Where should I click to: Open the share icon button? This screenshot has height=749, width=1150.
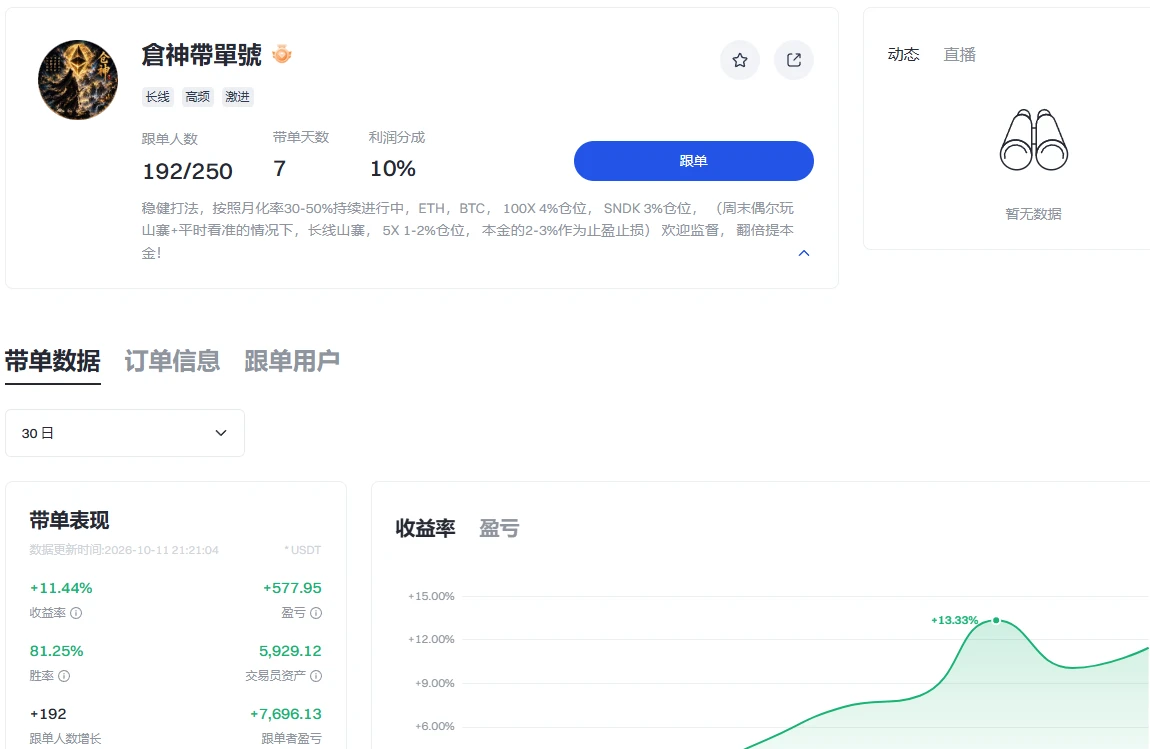[794, 60]
